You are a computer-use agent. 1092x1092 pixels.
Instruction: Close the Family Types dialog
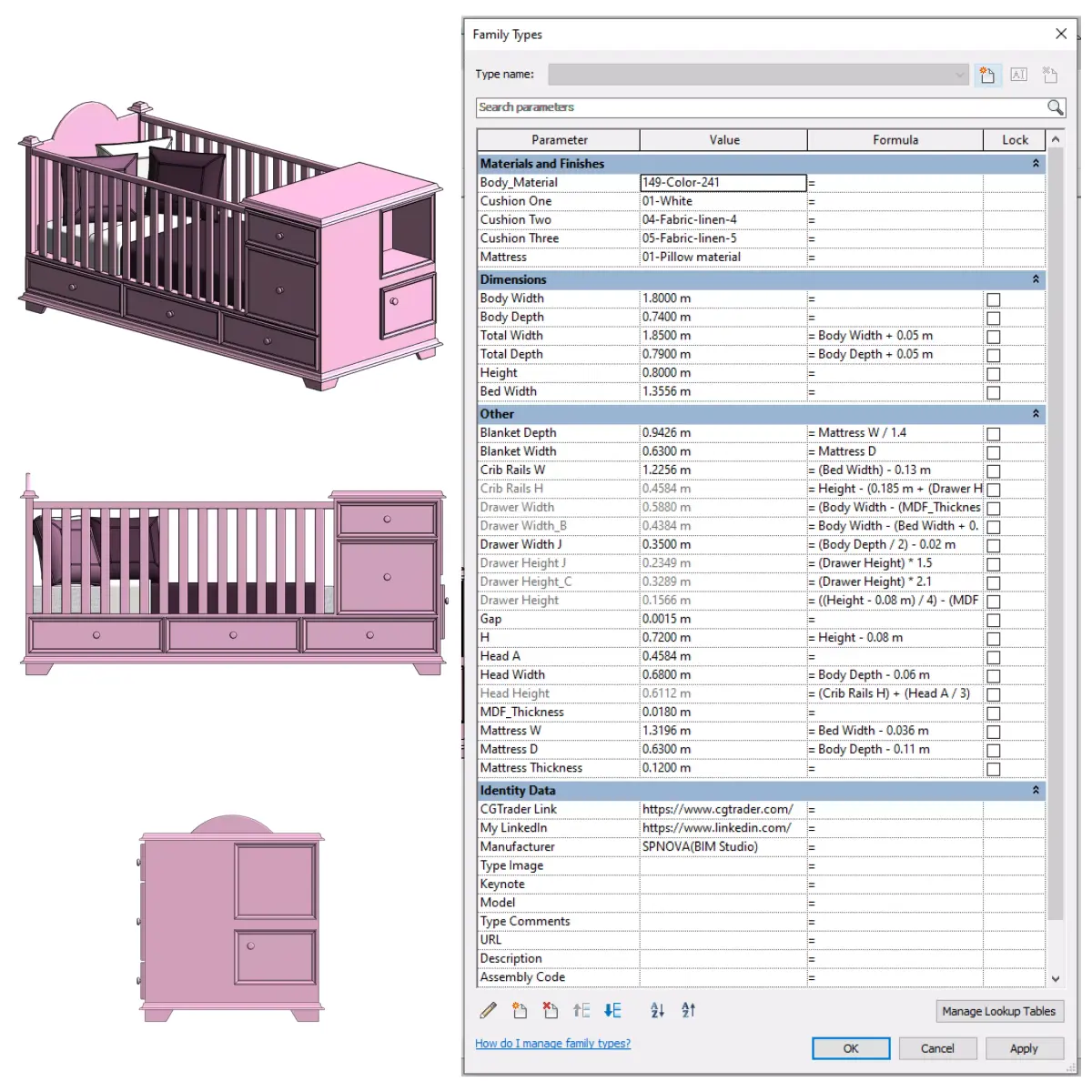pyautogui.click(x=1061, y=34)
